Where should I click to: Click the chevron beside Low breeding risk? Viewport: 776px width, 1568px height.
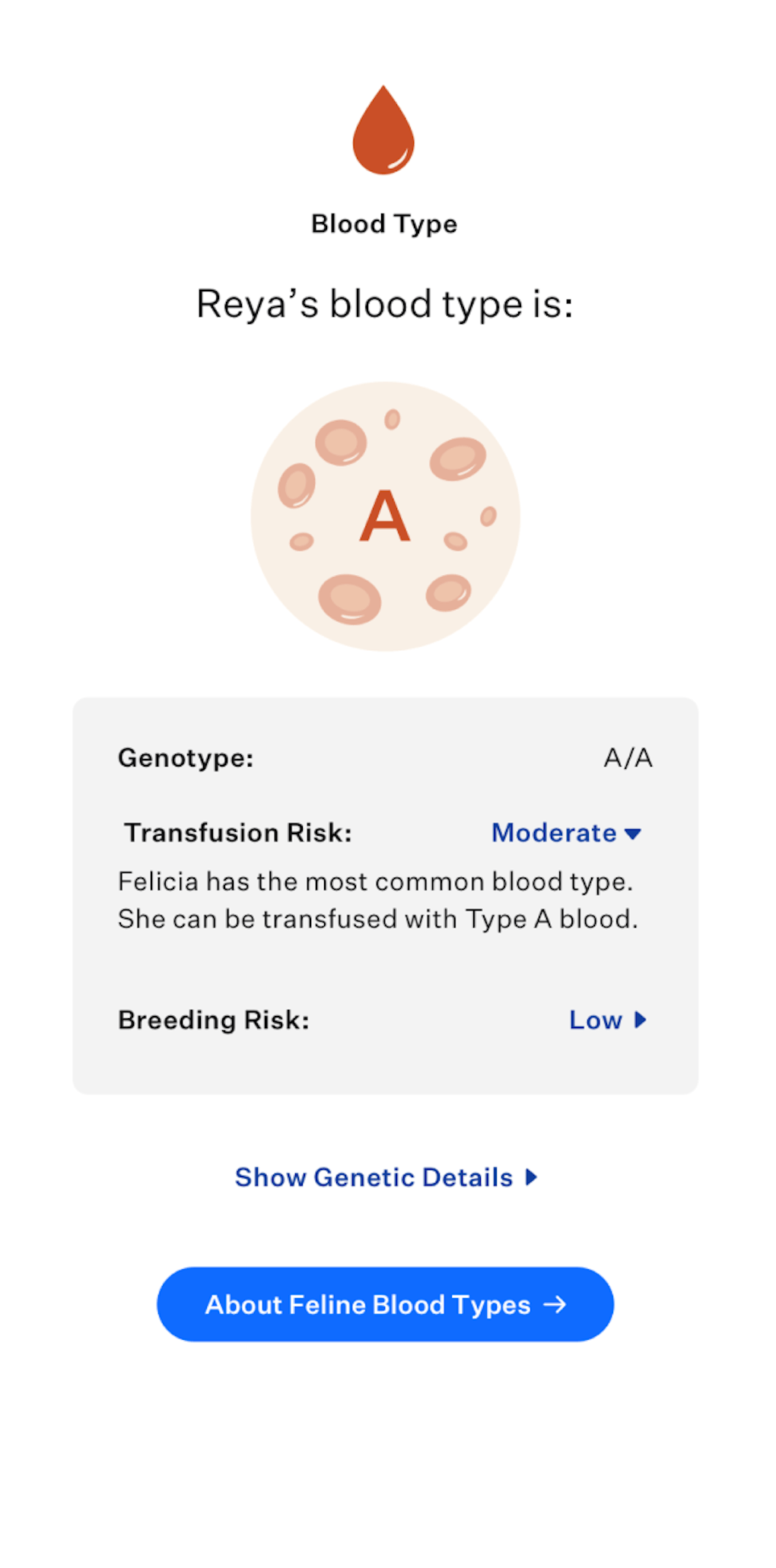point(640,1020)
